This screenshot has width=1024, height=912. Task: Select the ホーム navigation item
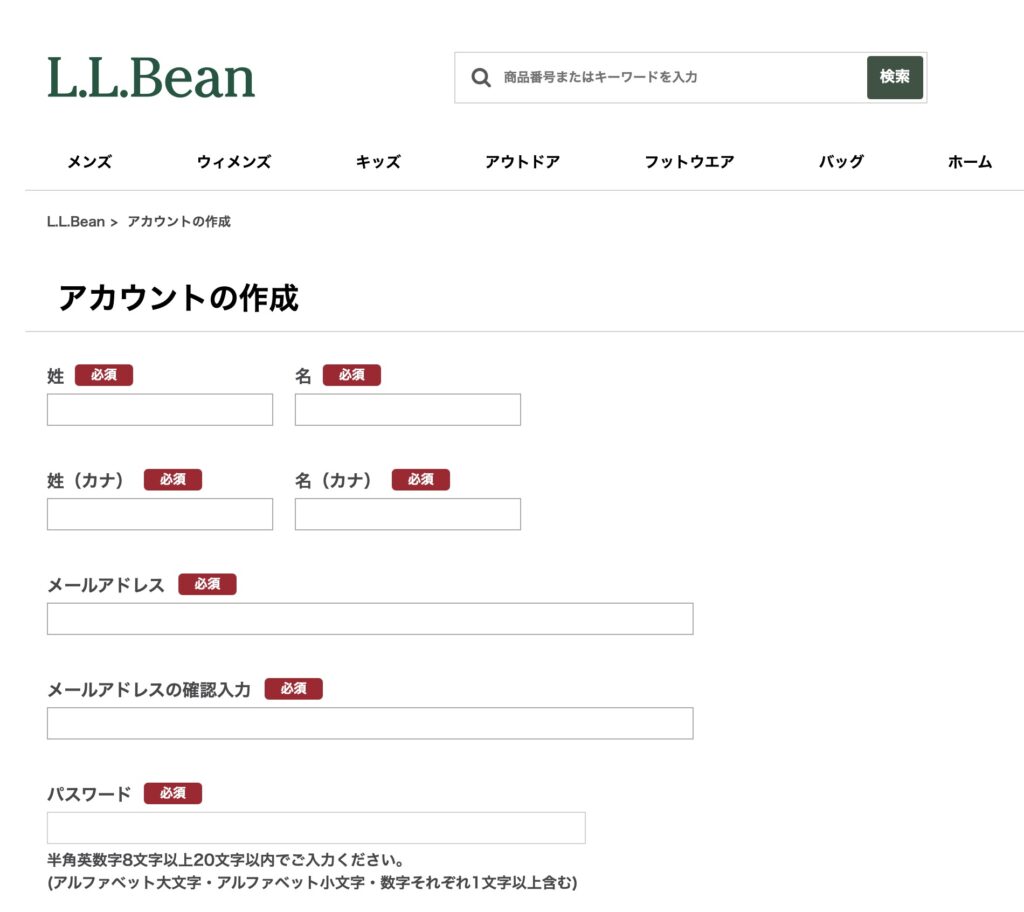(970, 161)
